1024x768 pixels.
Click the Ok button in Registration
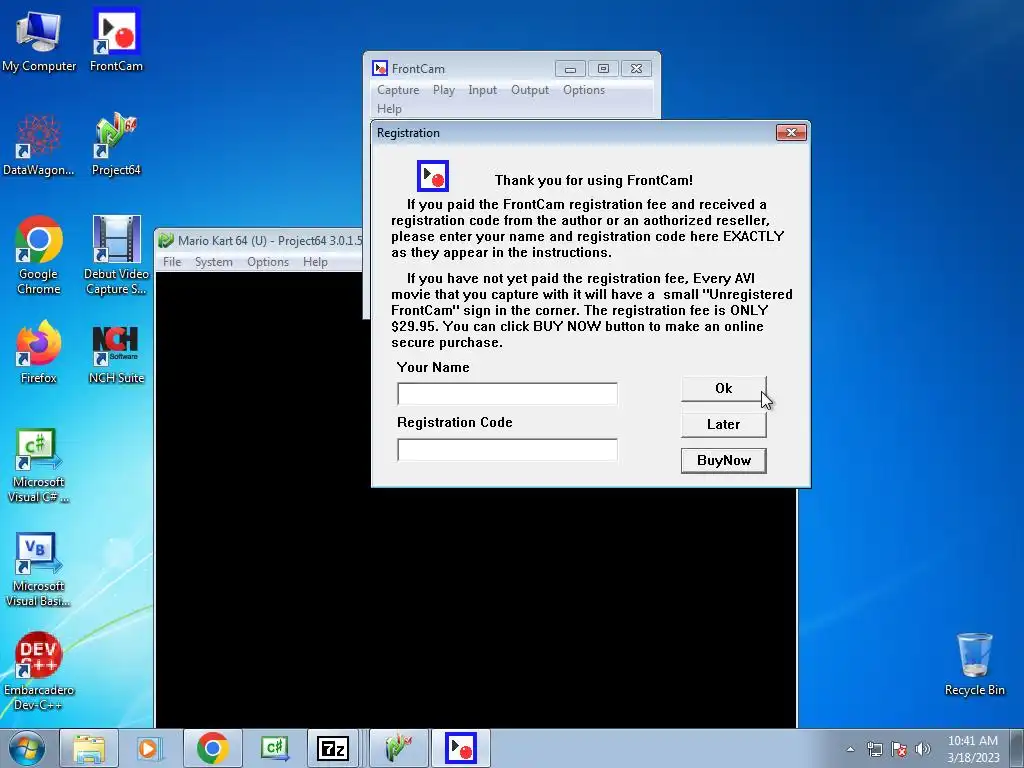point(724,389)
